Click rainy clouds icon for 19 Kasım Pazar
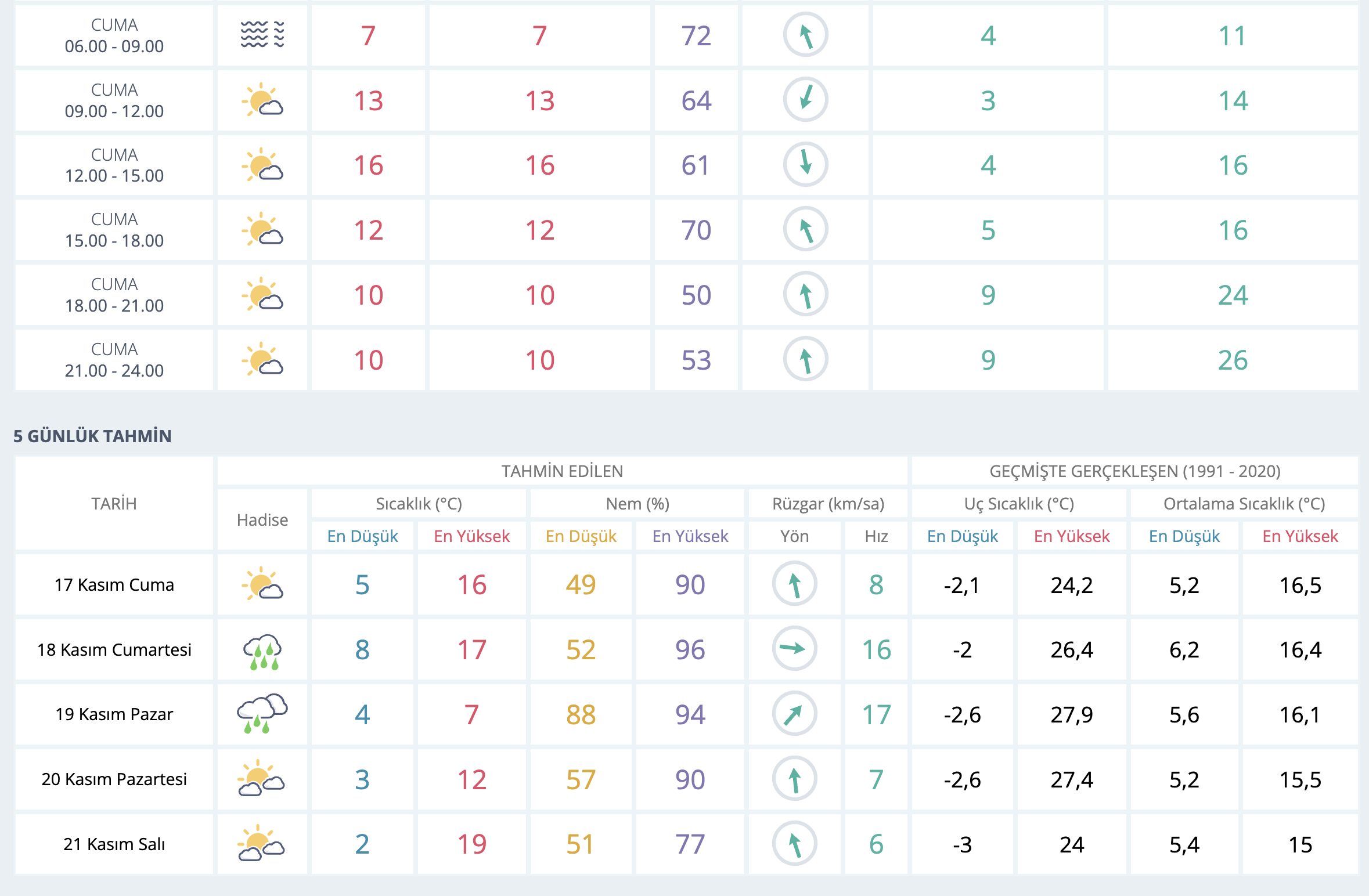1369x896 pixels. click(x=262, y=714)
